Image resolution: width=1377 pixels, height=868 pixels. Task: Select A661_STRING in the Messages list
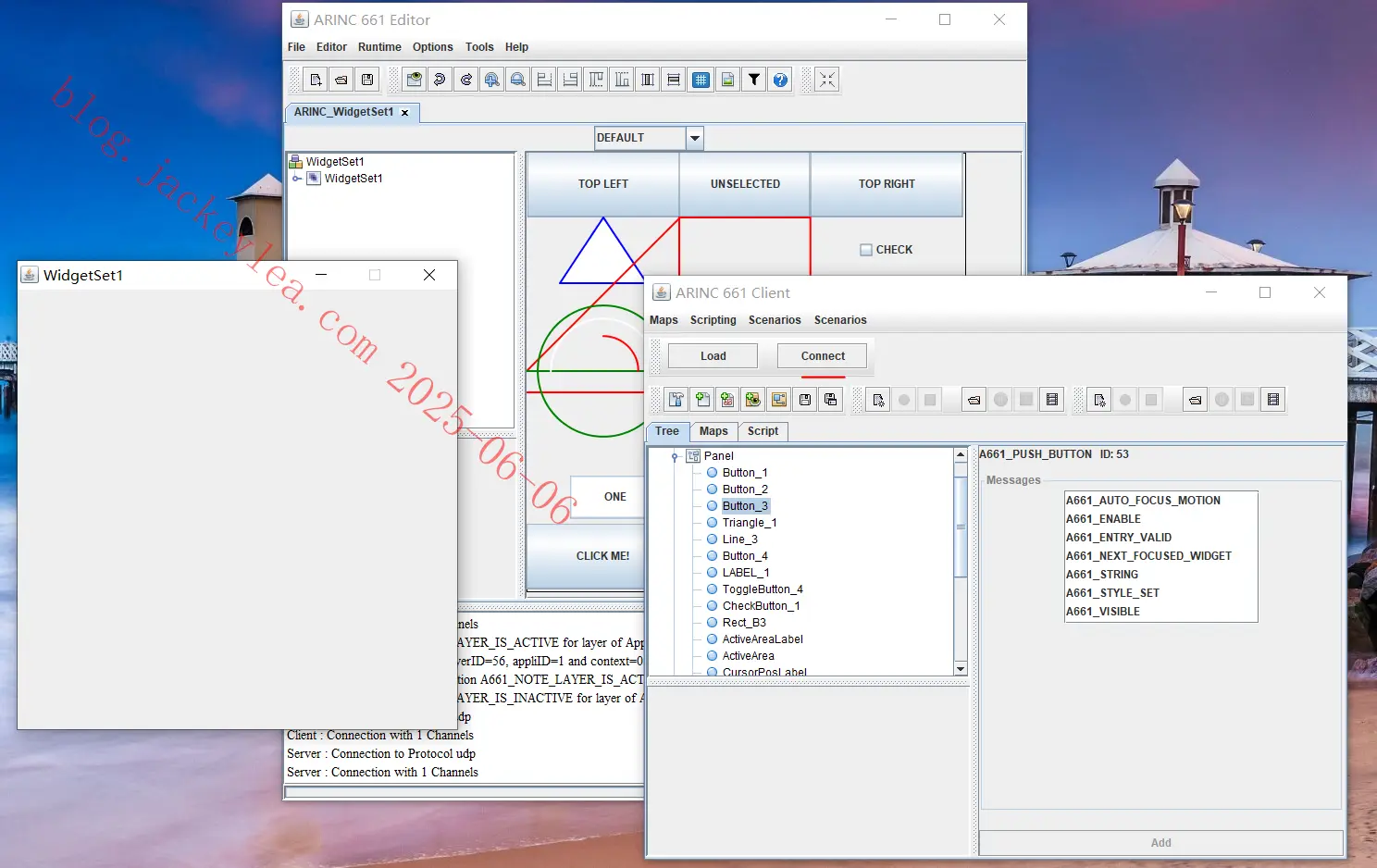(x=1160, y=575)
